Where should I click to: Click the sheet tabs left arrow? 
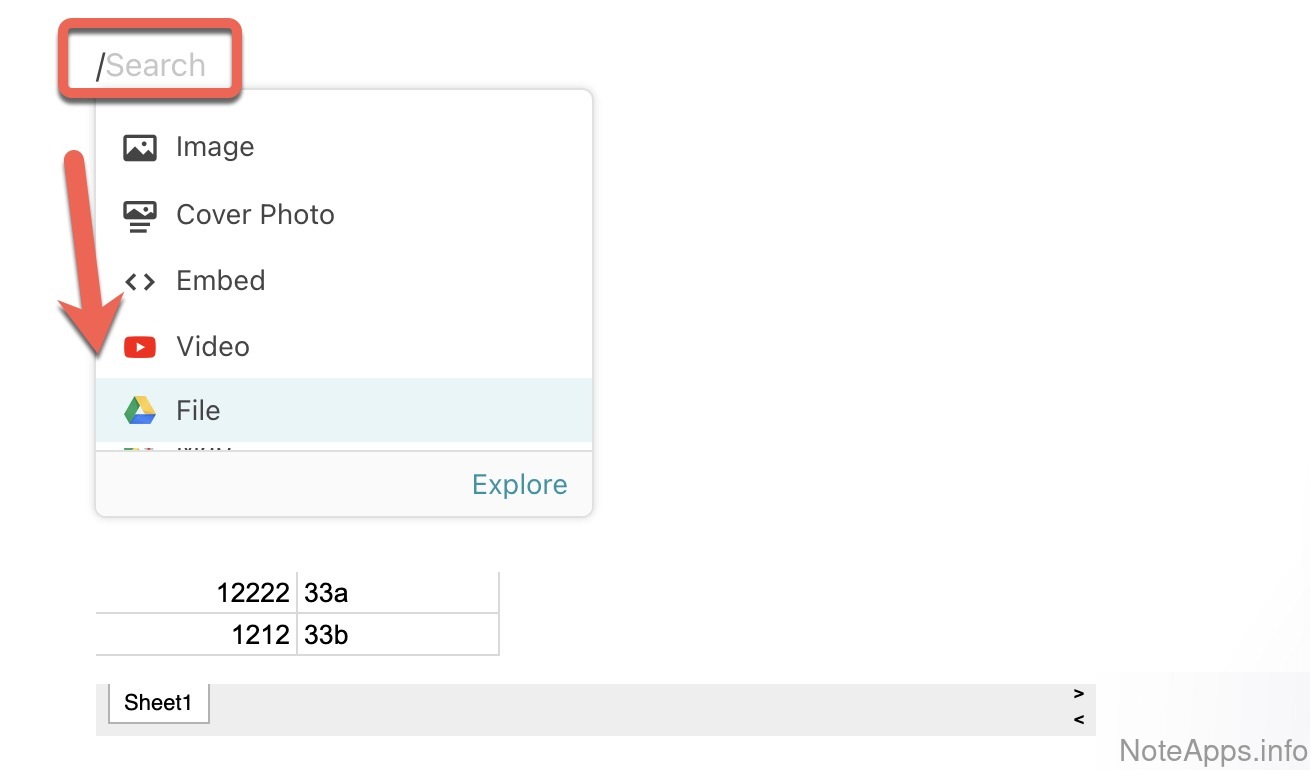point(1078,719)
